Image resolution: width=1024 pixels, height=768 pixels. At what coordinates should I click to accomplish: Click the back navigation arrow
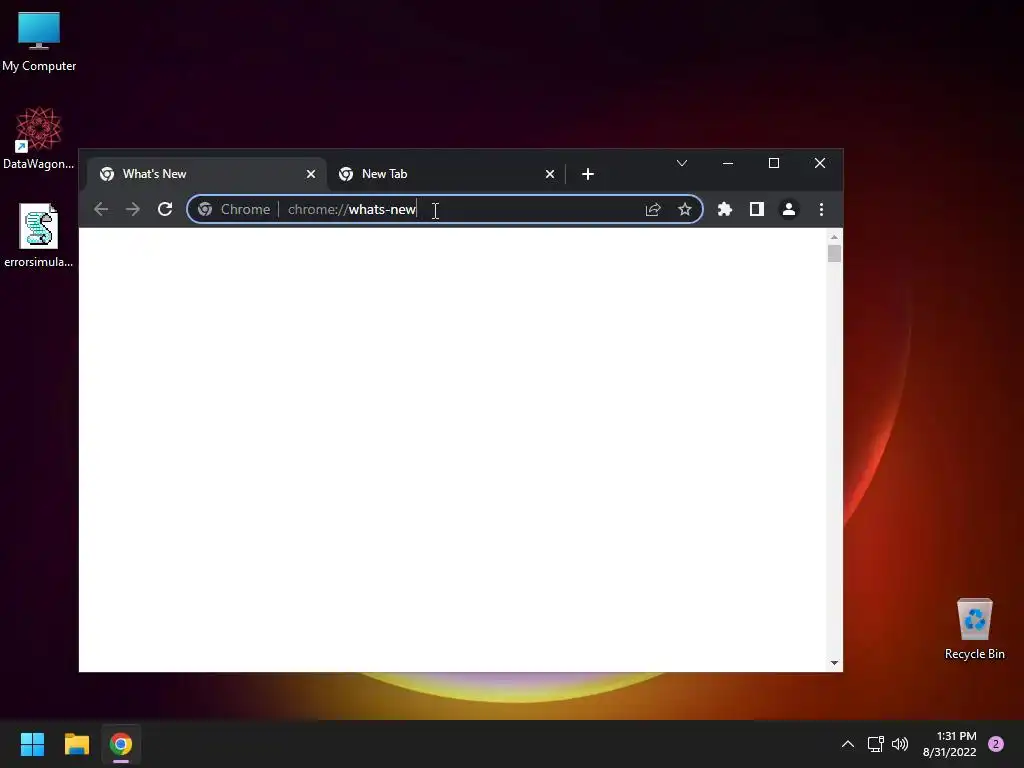[x=101, y=209]
